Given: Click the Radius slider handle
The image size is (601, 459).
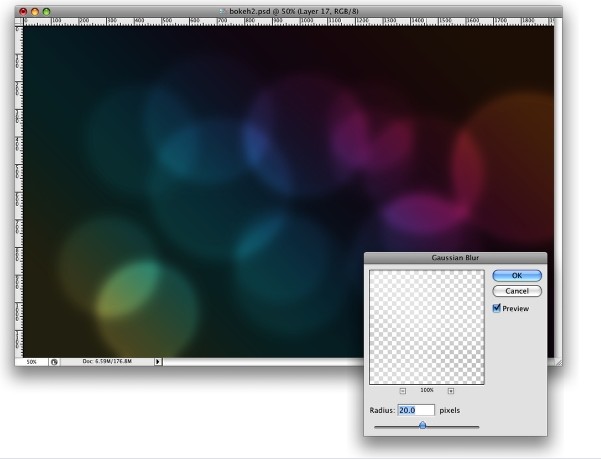Looking at the screenshot, I should coord(422,425).
